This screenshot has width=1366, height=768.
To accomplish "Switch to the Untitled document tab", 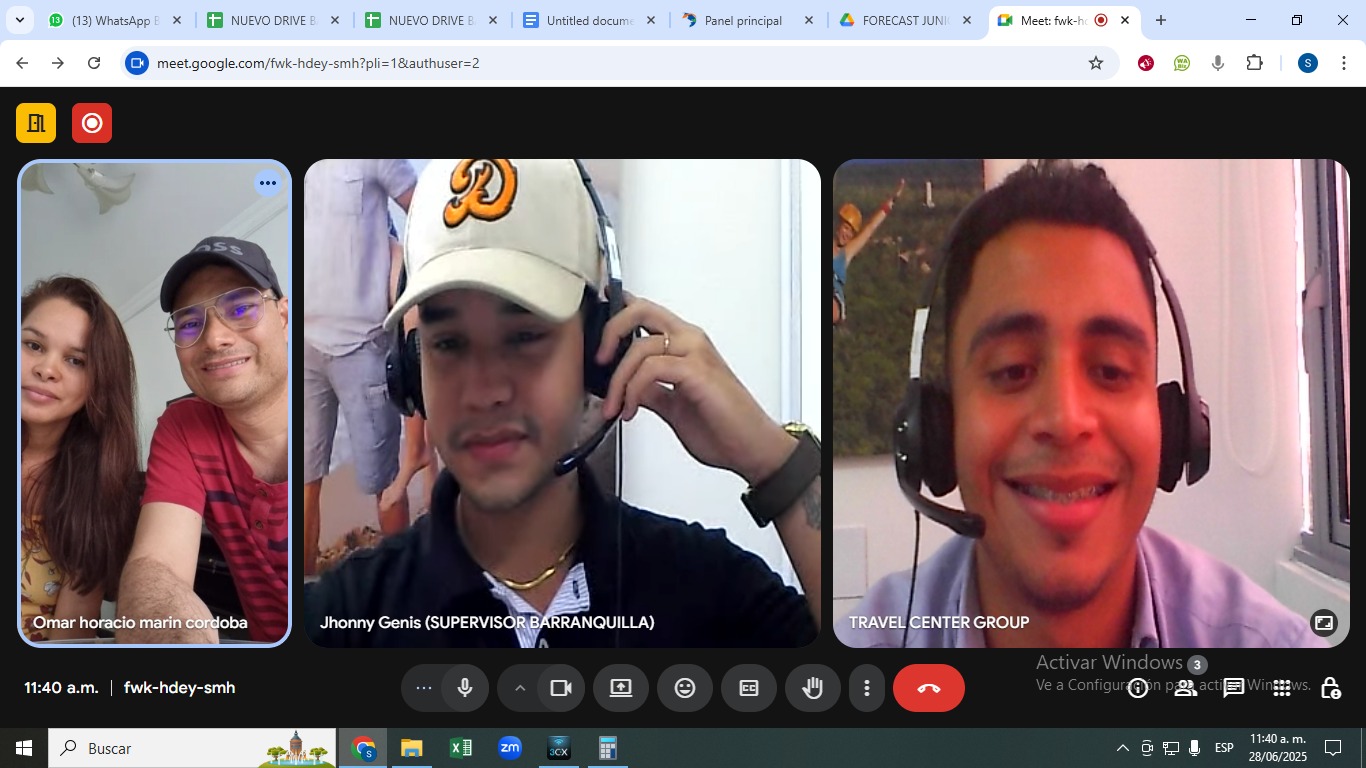I will click(x=589, y=20).
